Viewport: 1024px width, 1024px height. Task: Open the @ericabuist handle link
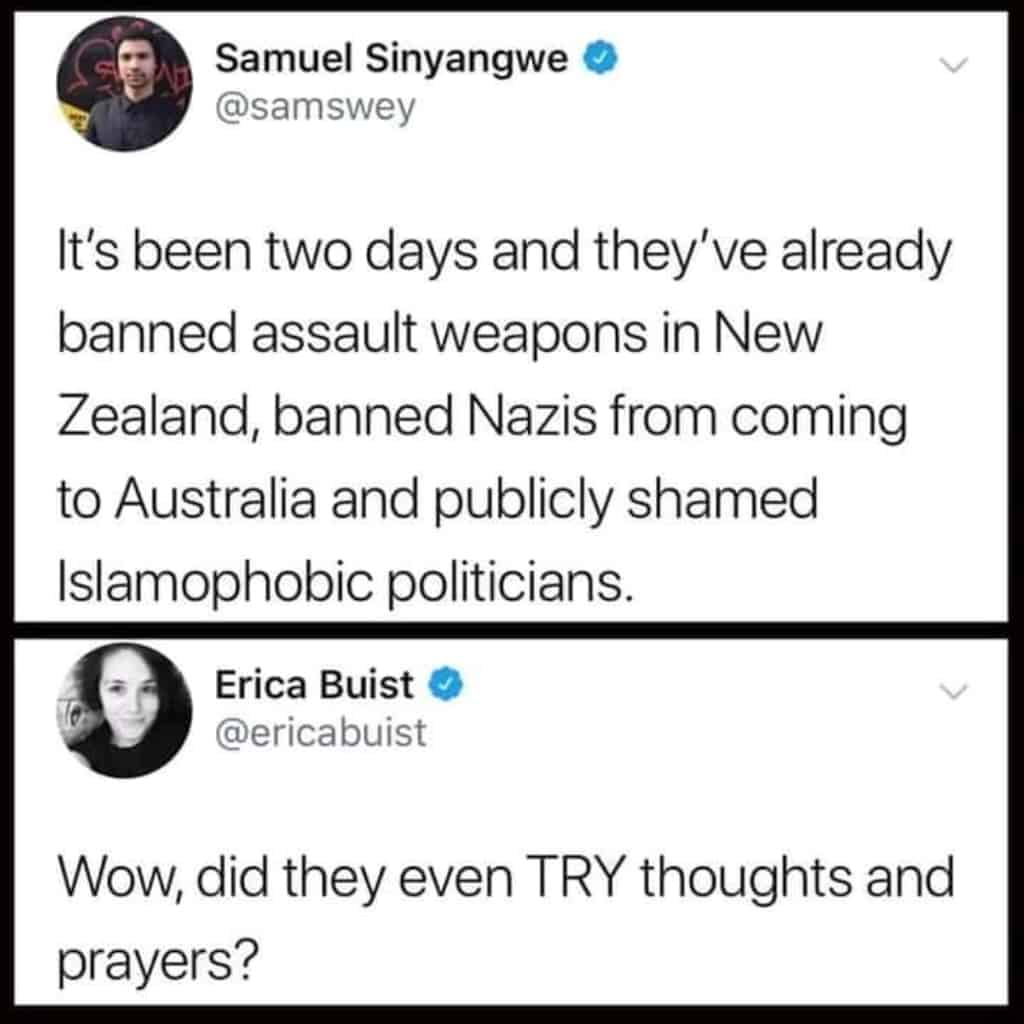click(x=321, y=733)
